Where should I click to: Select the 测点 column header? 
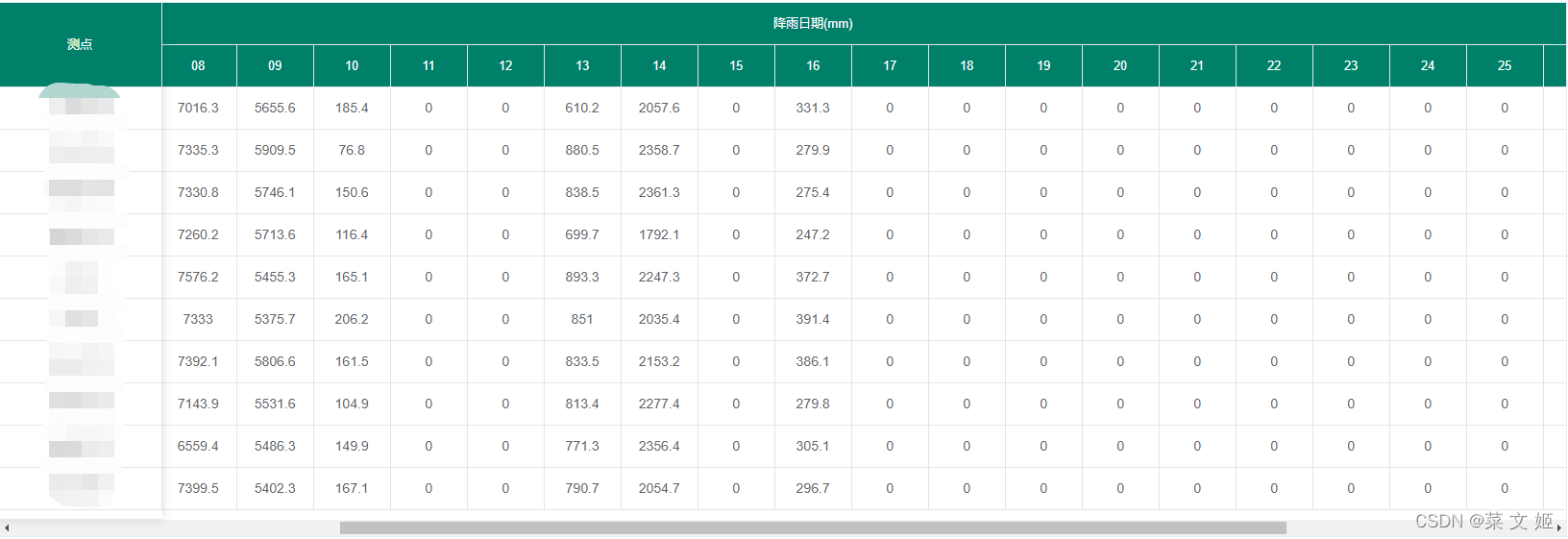[x=80, y=44]
